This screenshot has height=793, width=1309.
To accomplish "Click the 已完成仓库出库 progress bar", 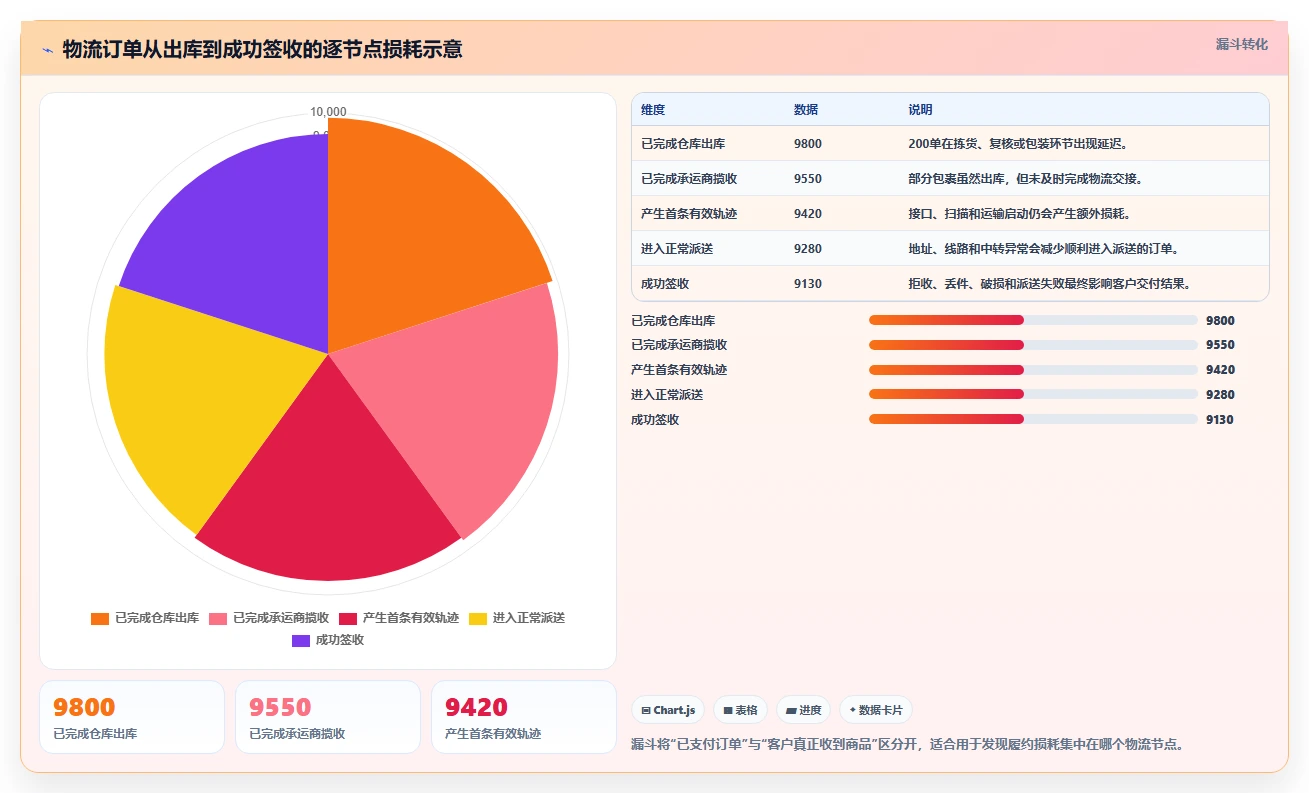I will pos(1033,320).
